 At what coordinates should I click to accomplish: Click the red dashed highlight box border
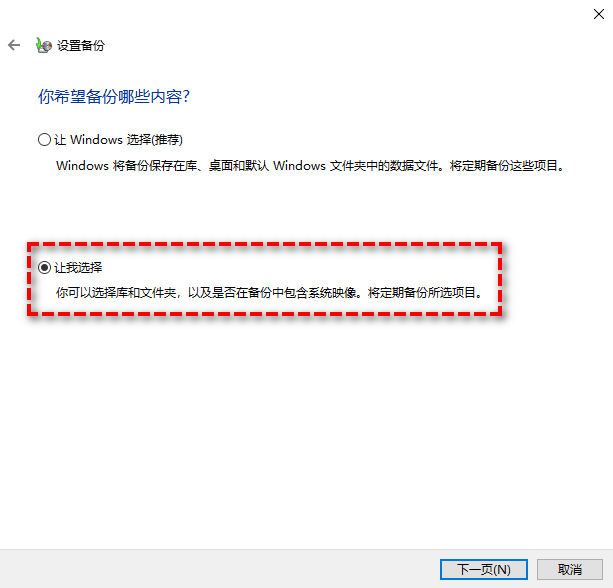[264, 244]
